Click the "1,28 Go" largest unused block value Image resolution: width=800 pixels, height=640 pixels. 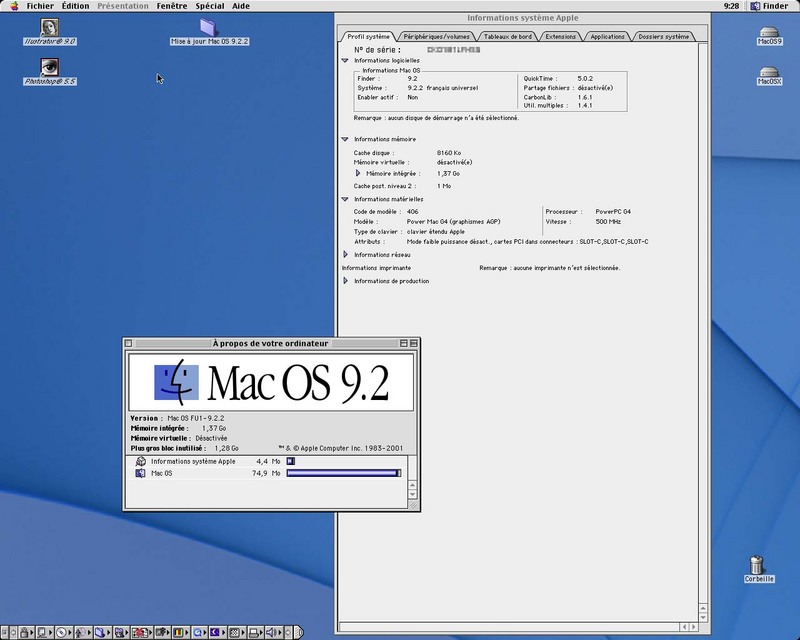pos(227,448)
